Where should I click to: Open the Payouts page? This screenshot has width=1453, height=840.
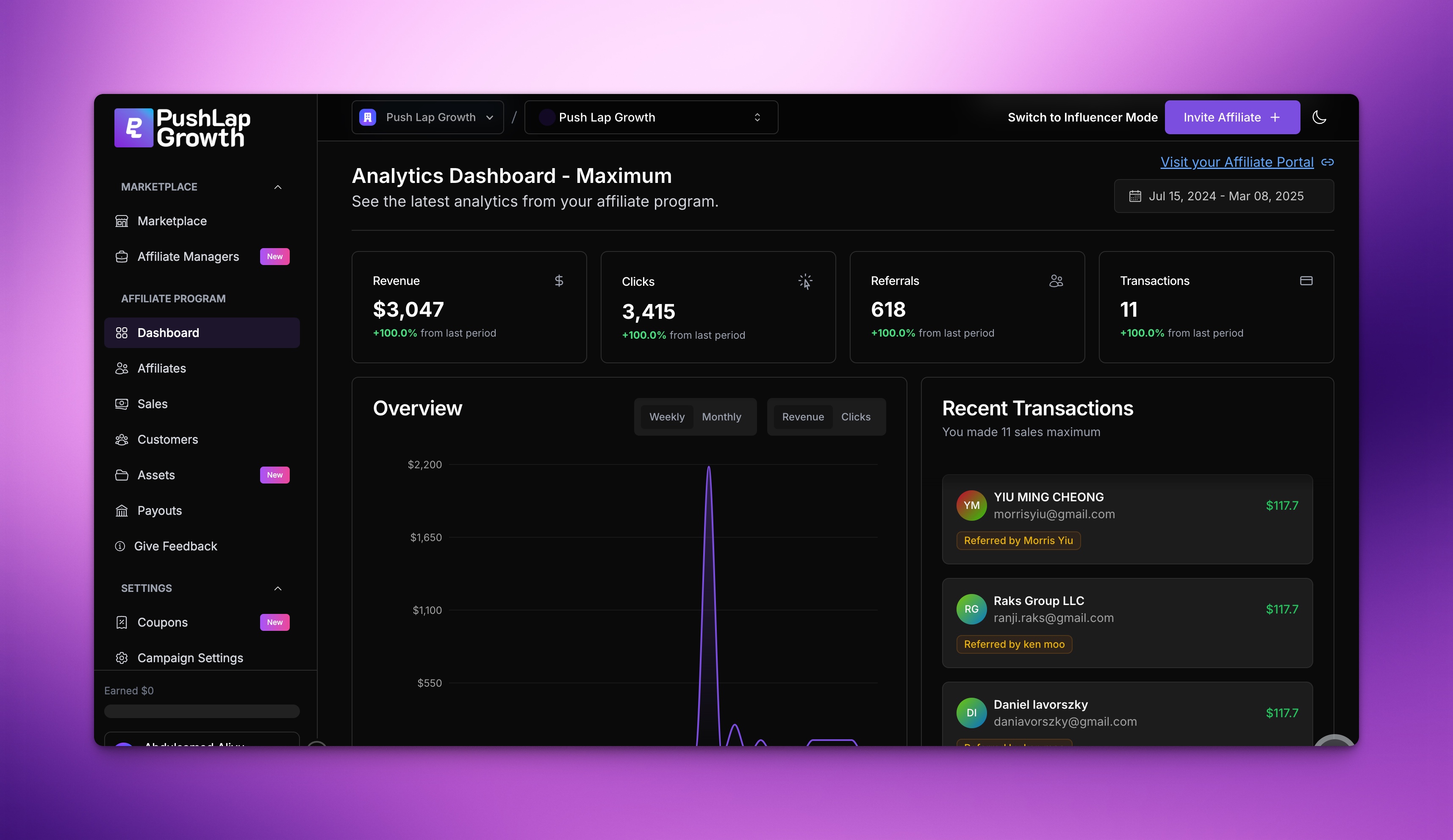(159, 511)
